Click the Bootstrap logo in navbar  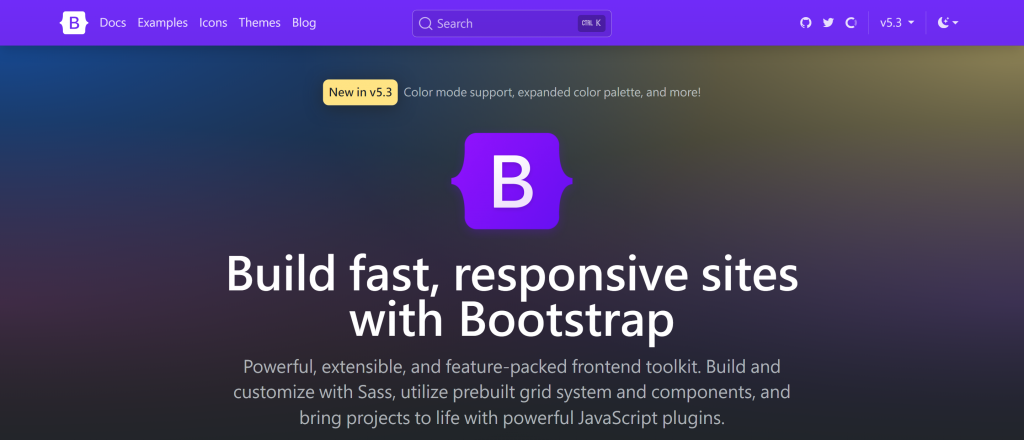tap(74, 23)
